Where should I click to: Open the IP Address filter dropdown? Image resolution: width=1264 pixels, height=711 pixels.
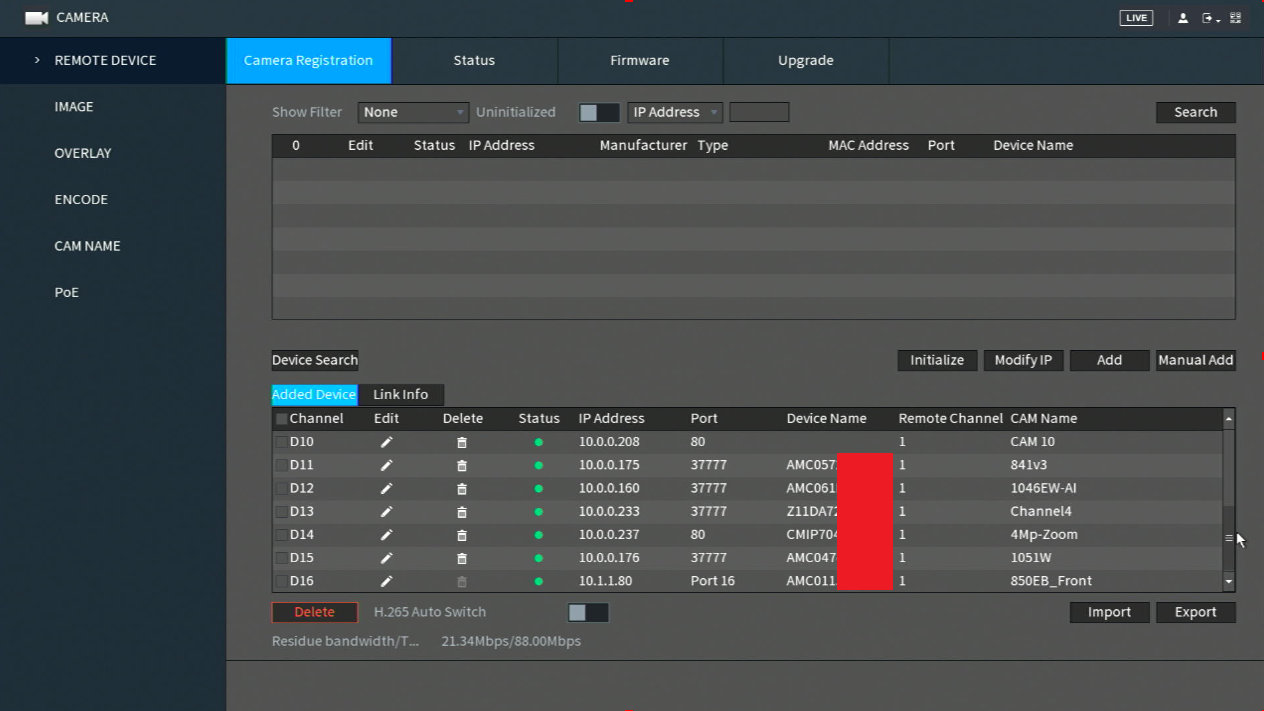point(675,113)
